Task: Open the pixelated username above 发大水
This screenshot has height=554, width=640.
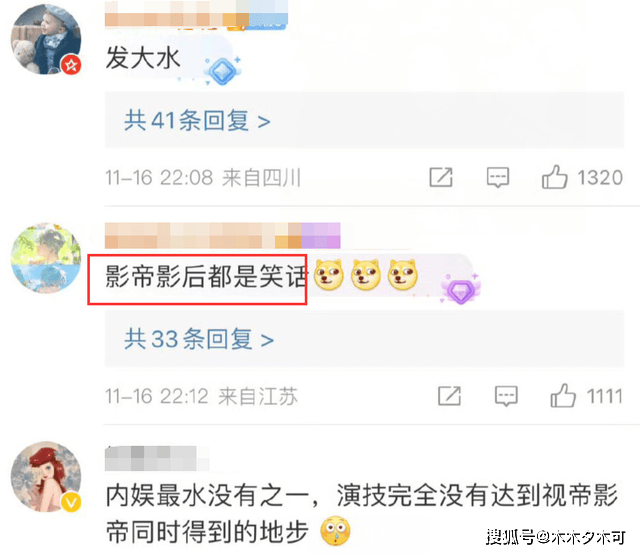Action: [x=196, y=14]
